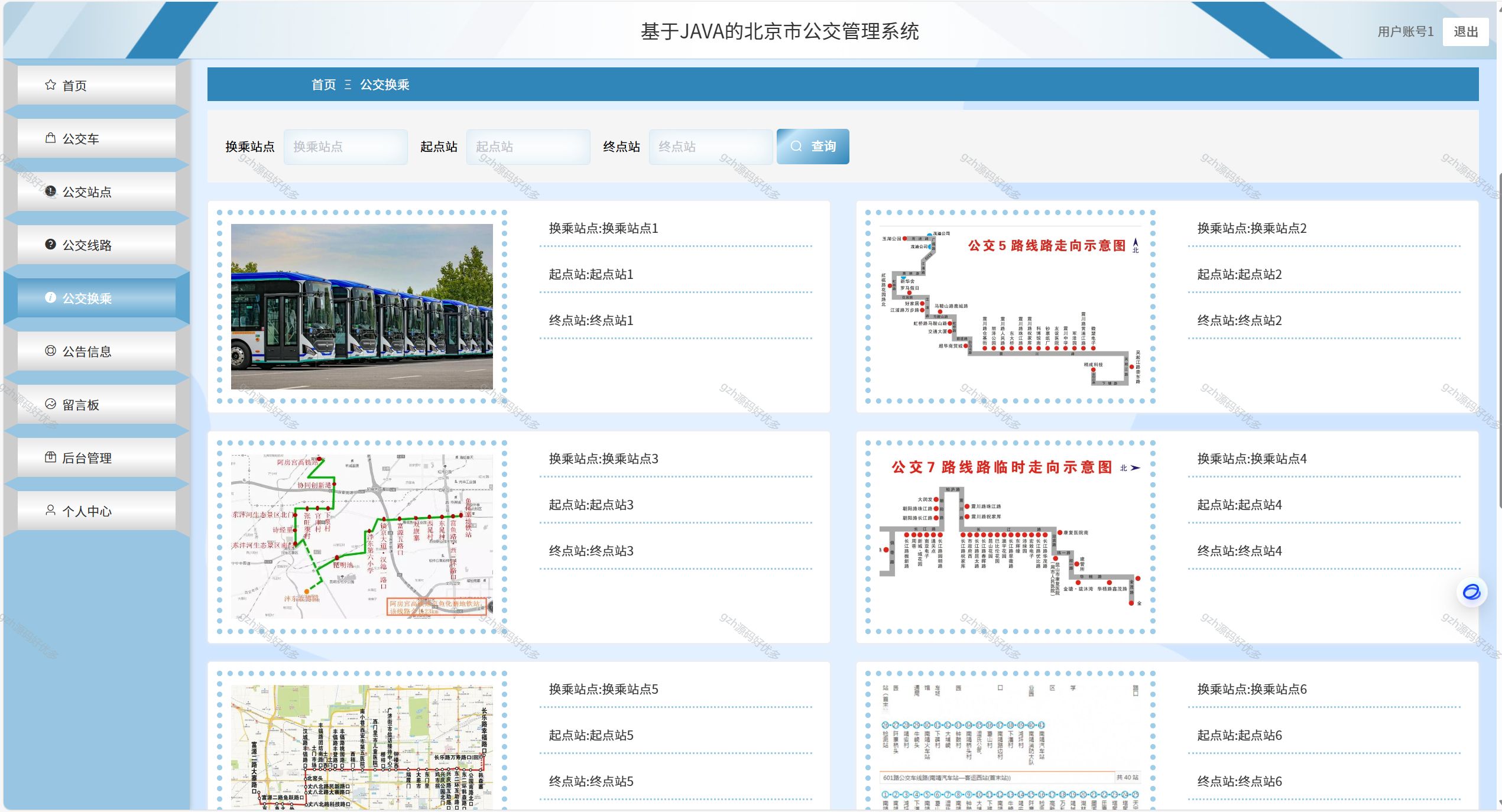1502x812 pixels.
Task: Go to 后台管理
Action: pyautogui.click(x=96, y=457)
